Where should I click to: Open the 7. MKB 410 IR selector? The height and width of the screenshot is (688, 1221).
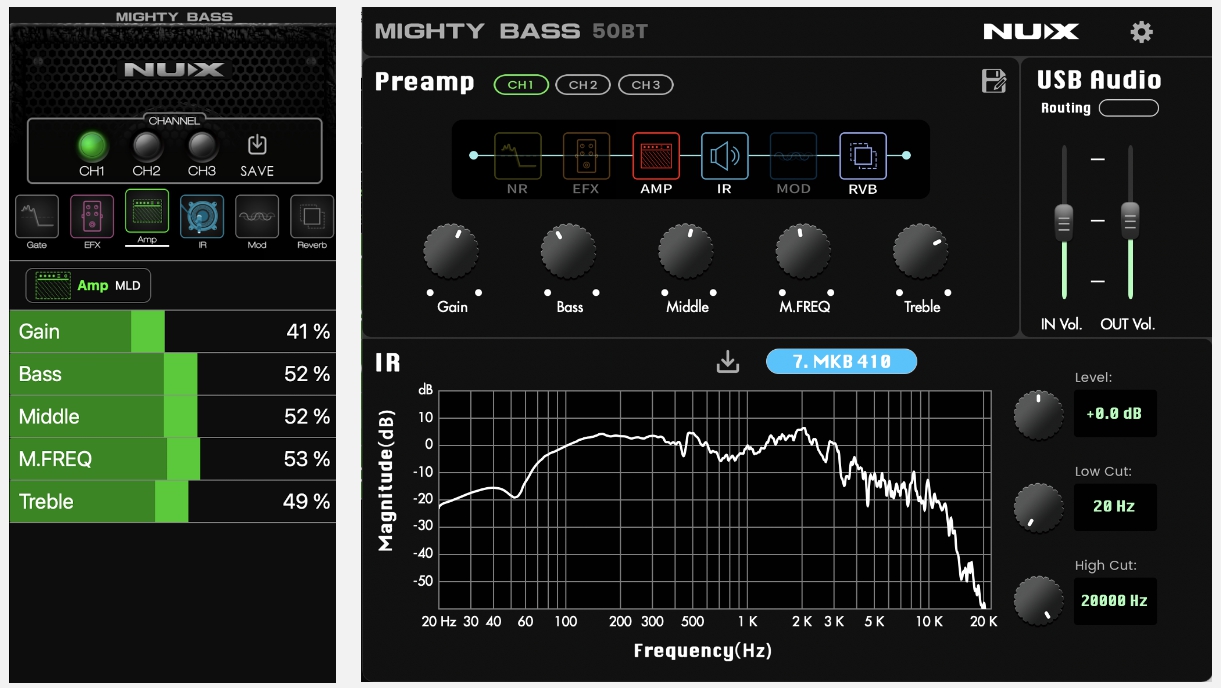(841, 361)
